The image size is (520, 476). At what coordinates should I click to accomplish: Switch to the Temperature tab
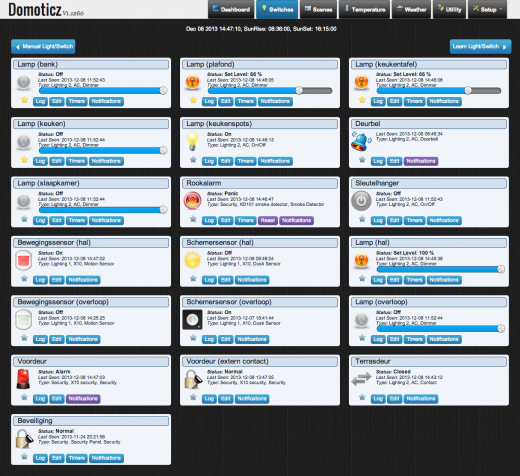pyautogui.click(x=365, y=10)
